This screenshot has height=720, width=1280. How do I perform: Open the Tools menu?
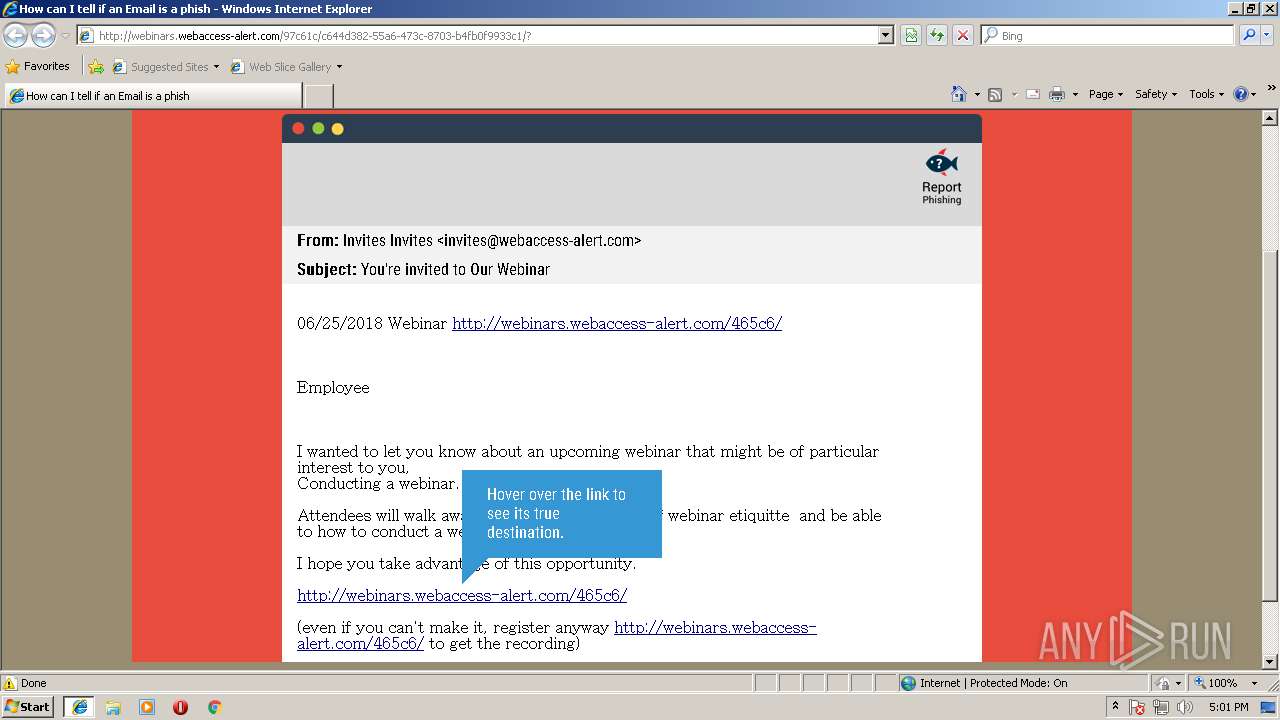(x=1207, y=94)
